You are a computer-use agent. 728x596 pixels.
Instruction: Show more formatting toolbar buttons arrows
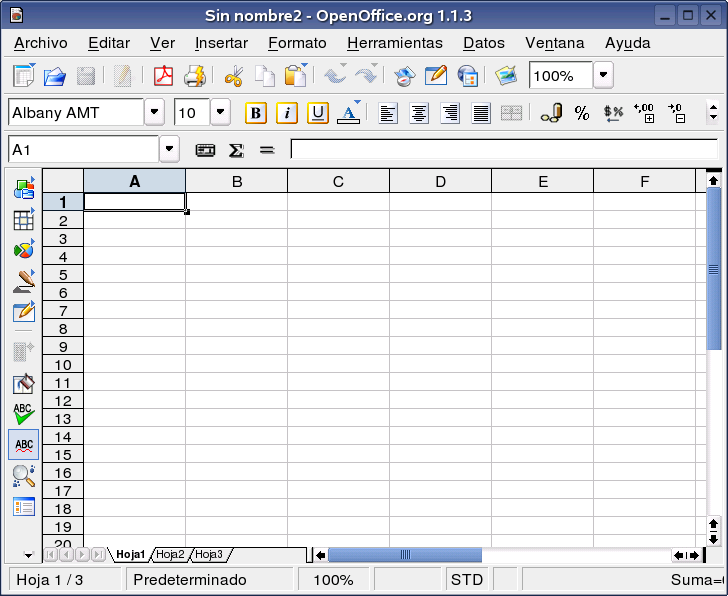(714, 113)
